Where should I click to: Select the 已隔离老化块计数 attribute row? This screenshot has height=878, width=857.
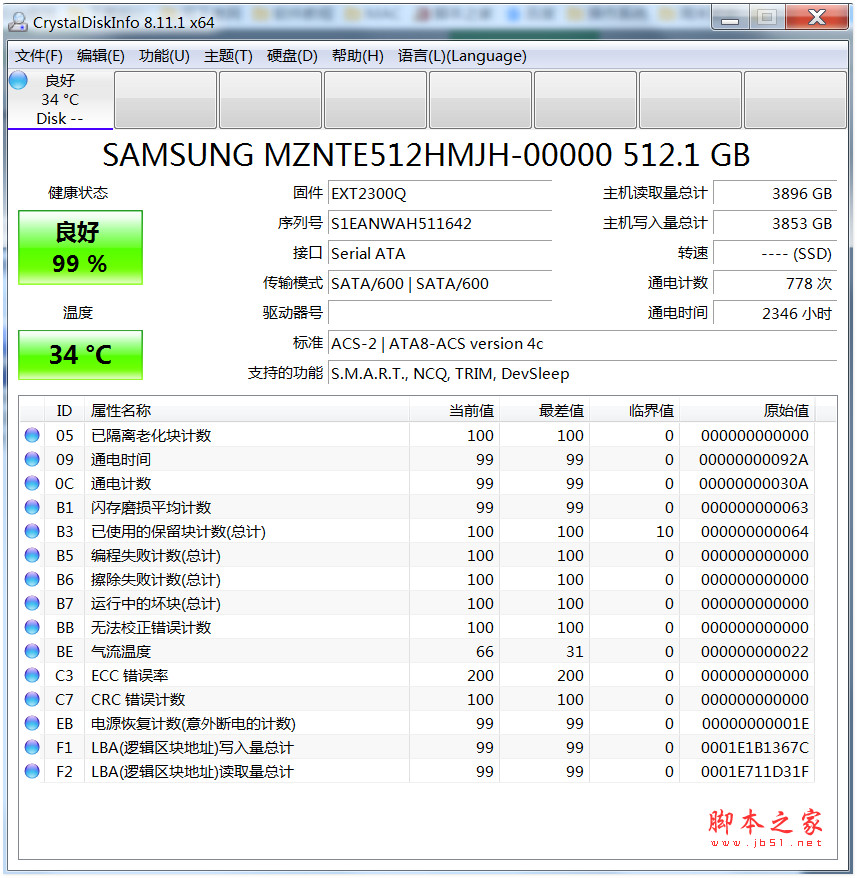(418, 435)
